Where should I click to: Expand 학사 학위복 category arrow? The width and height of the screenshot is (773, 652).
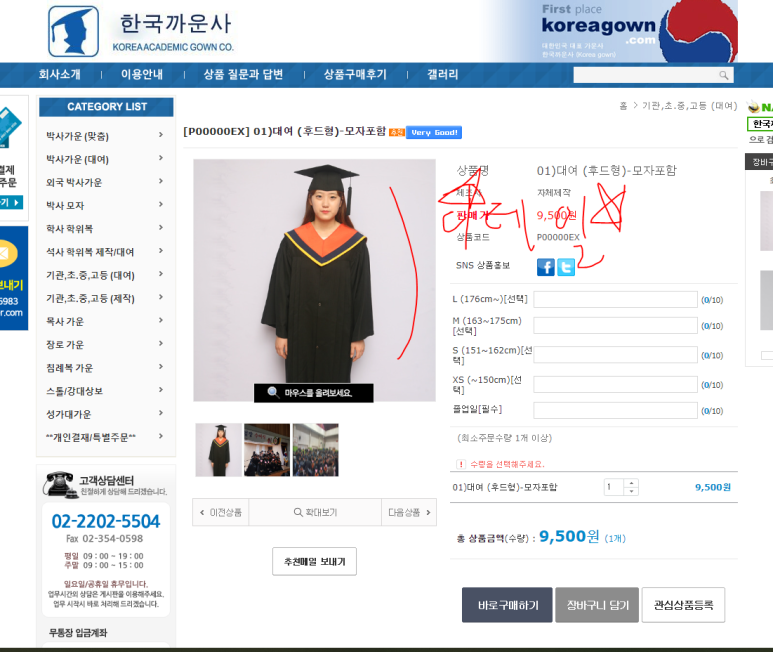(161, 227)
